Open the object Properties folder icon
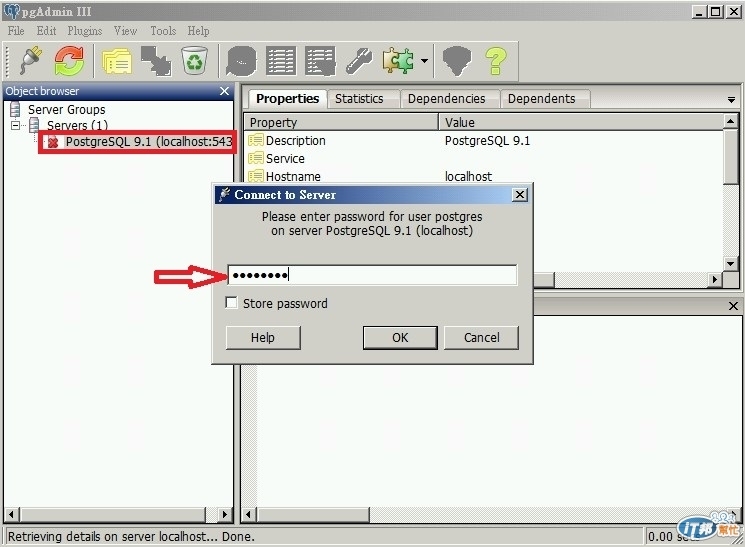This screenshot has height=547, width=745. (x=116, y=60)
